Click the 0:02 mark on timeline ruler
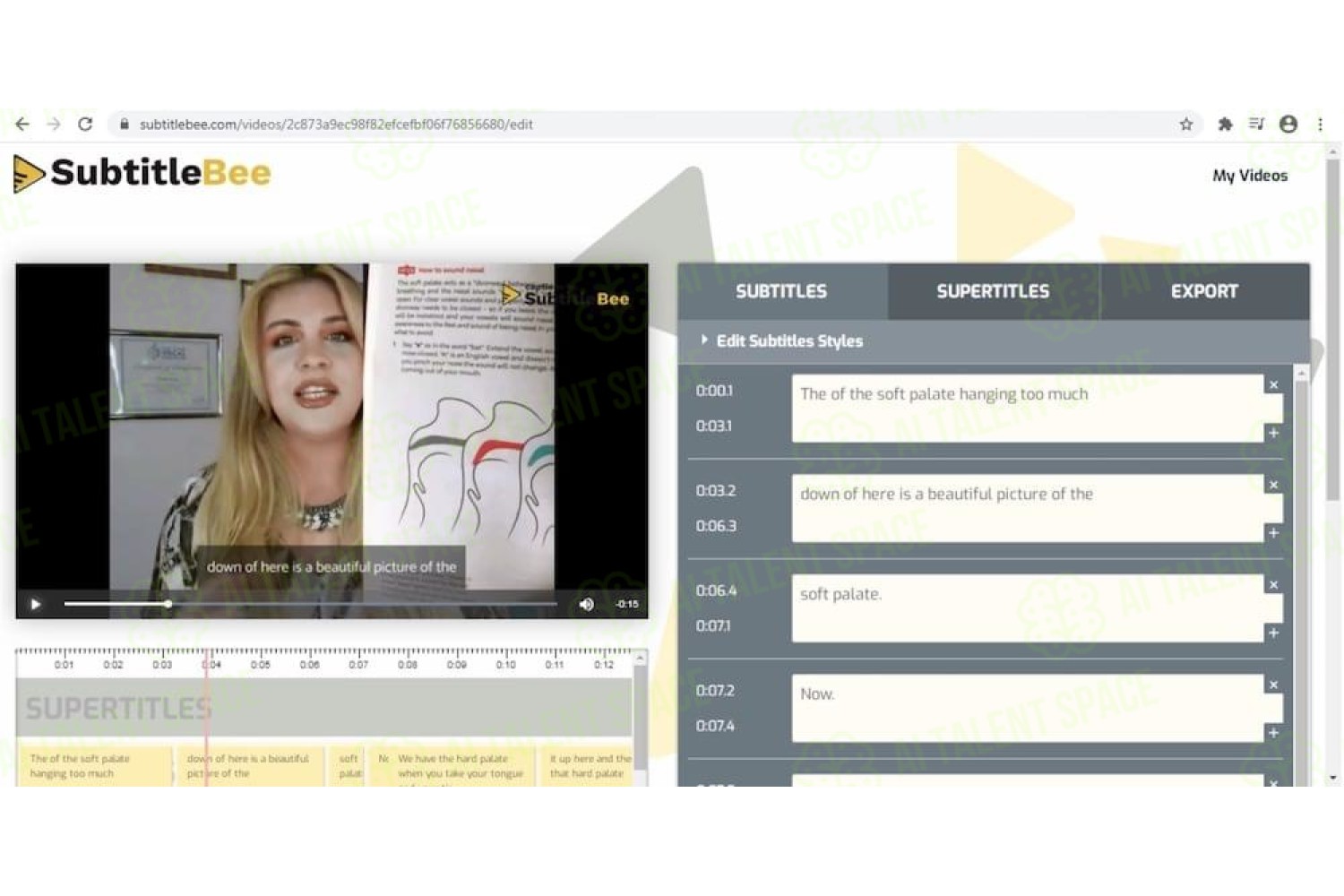 pyautogui.click(x=113, y=665)
